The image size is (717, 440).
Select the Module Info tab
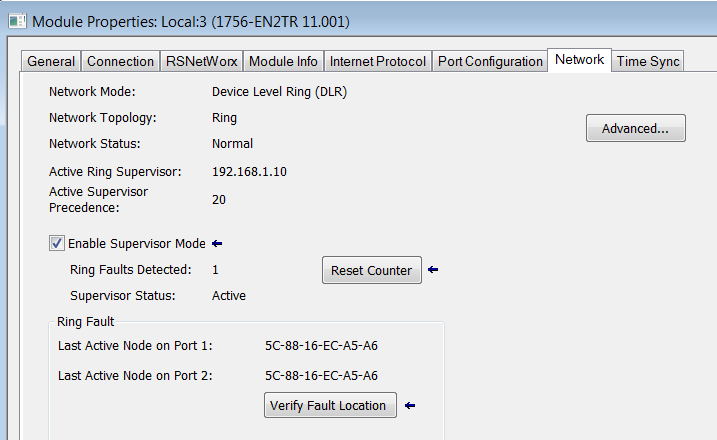coord(283,61)
